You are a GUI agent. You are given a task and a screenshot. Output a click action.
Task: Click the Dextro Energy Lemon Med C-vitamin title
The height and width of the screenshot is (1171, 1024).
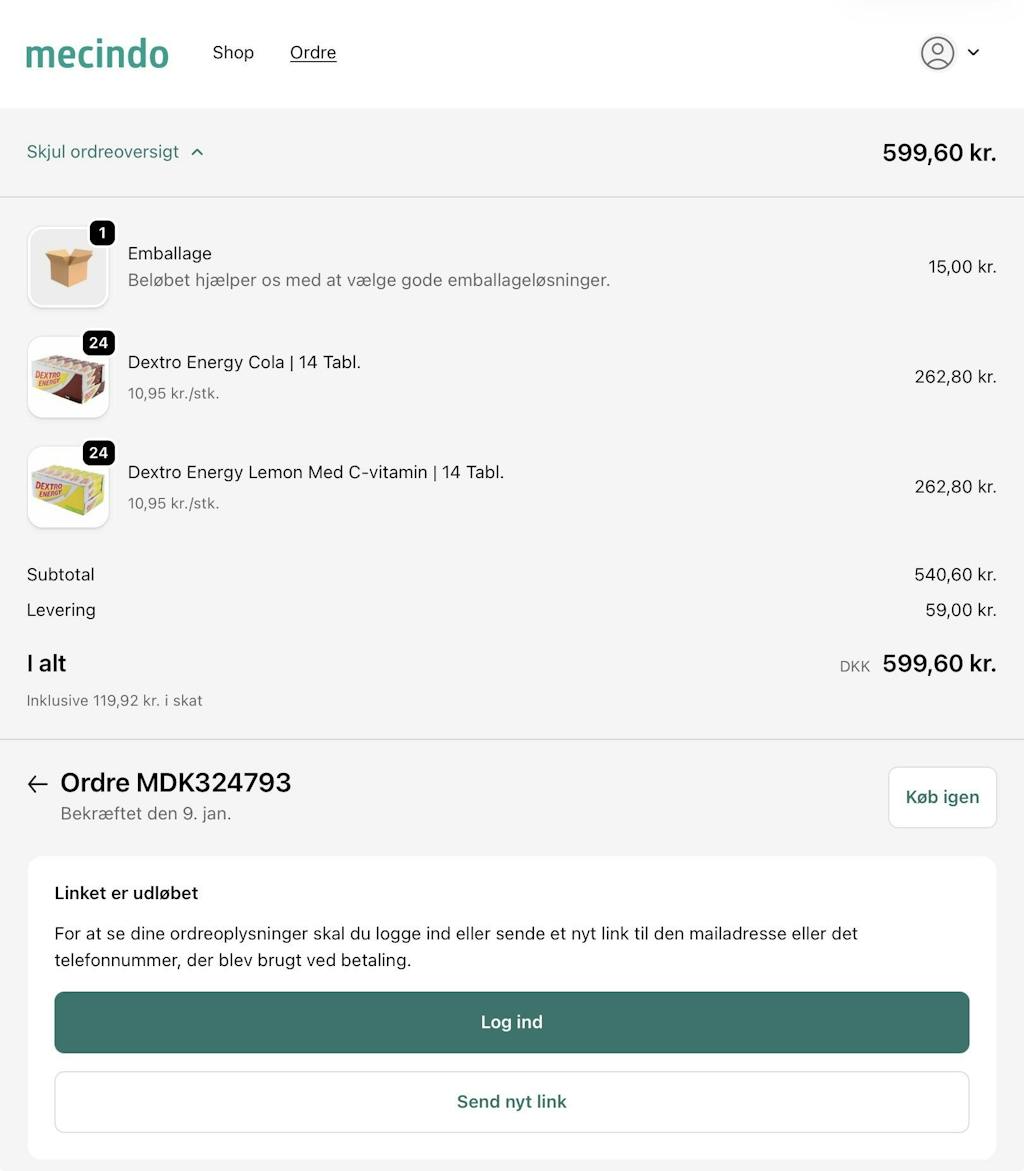tap(316, 472)
